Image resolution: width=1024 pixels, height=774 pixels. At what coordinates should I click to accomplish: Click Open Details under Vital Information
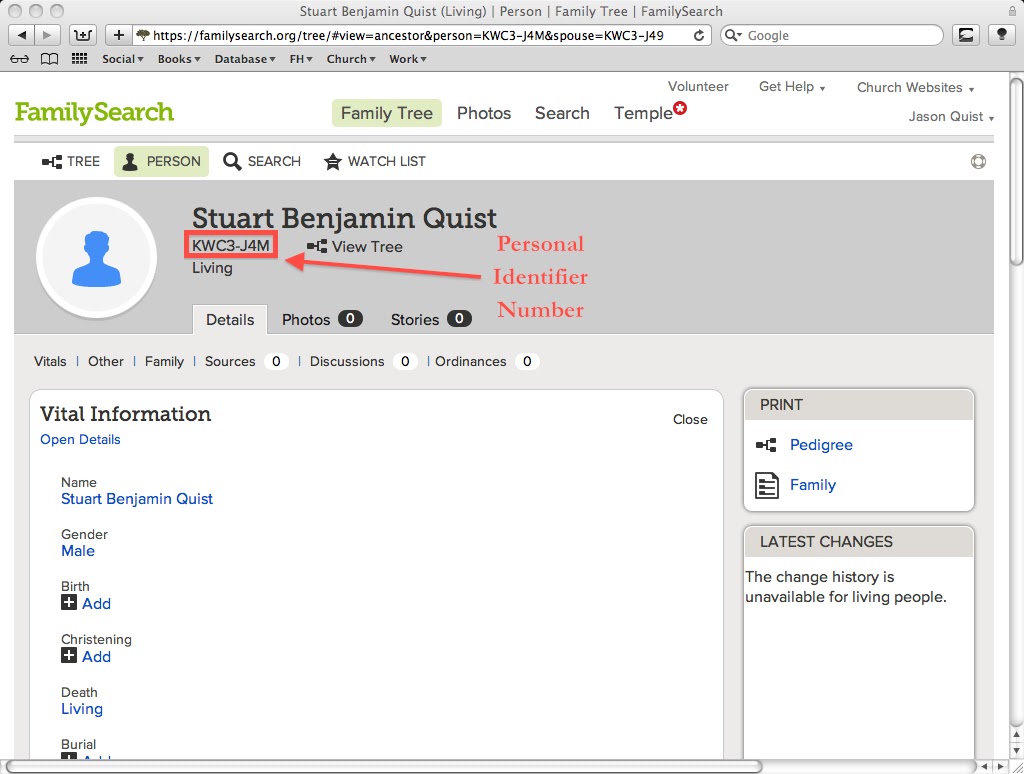(80, 440)
